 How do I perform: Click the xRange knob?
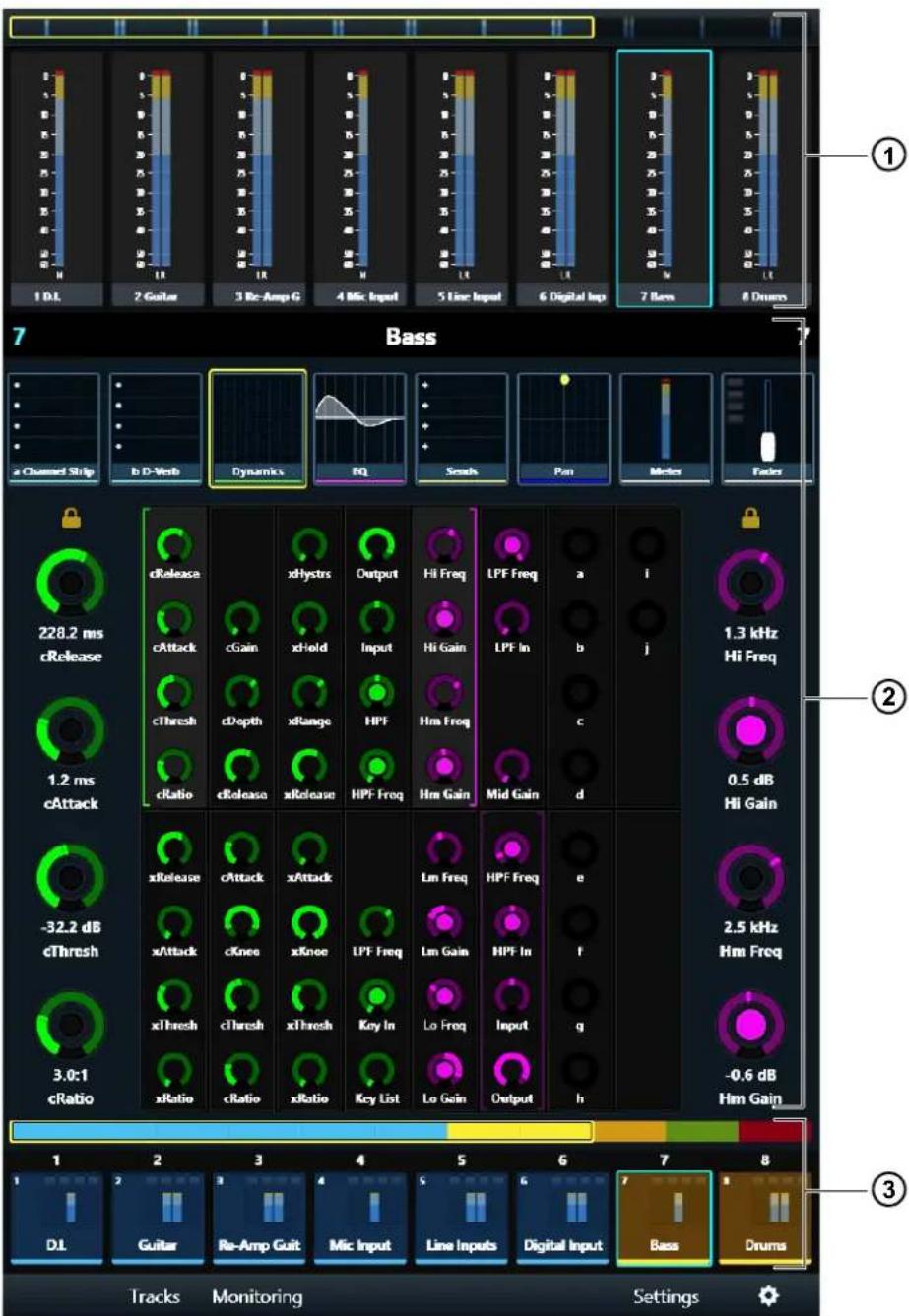(309, 692)
